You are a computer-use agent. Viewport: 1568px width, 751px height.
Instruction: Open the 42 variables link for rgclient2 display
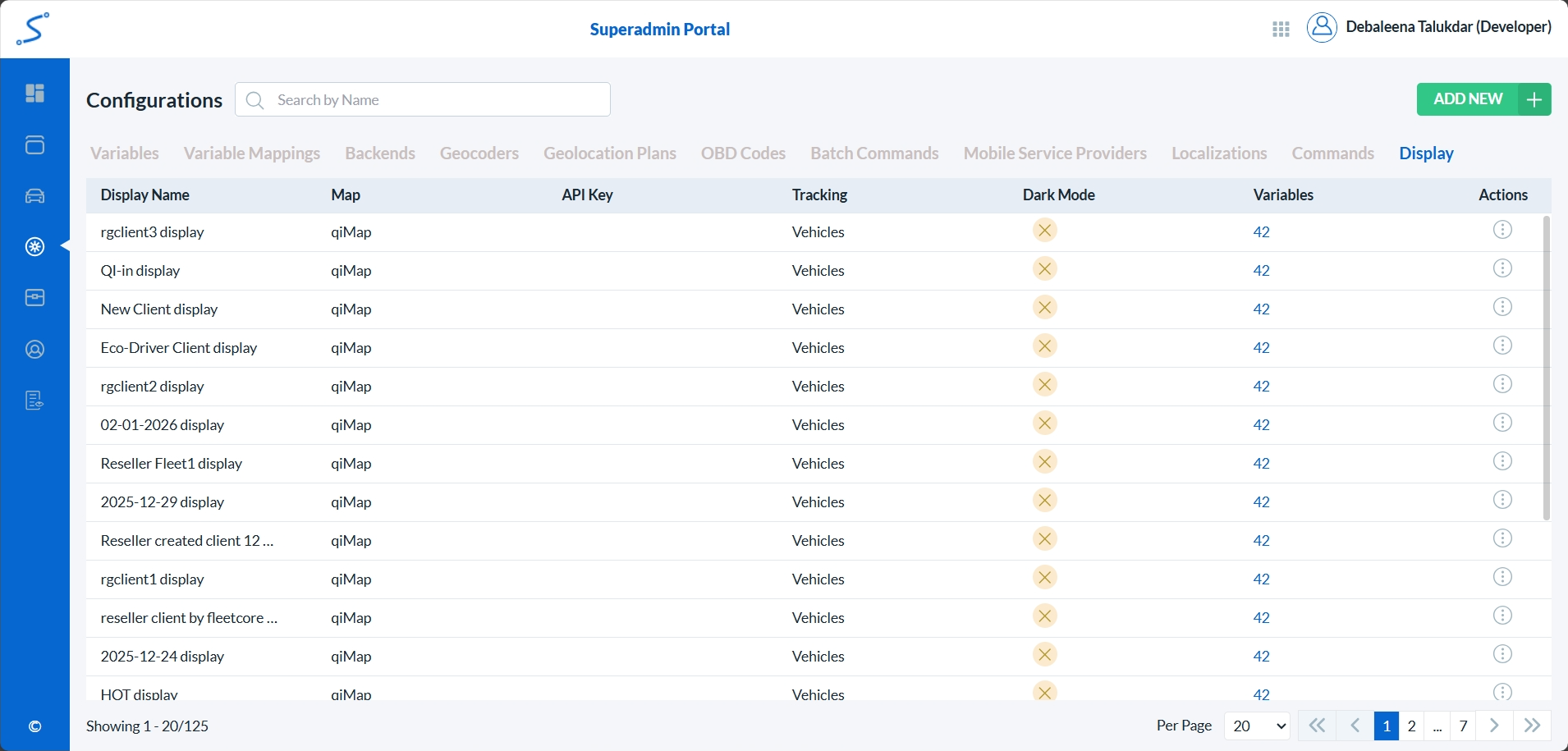[1261, 387]
